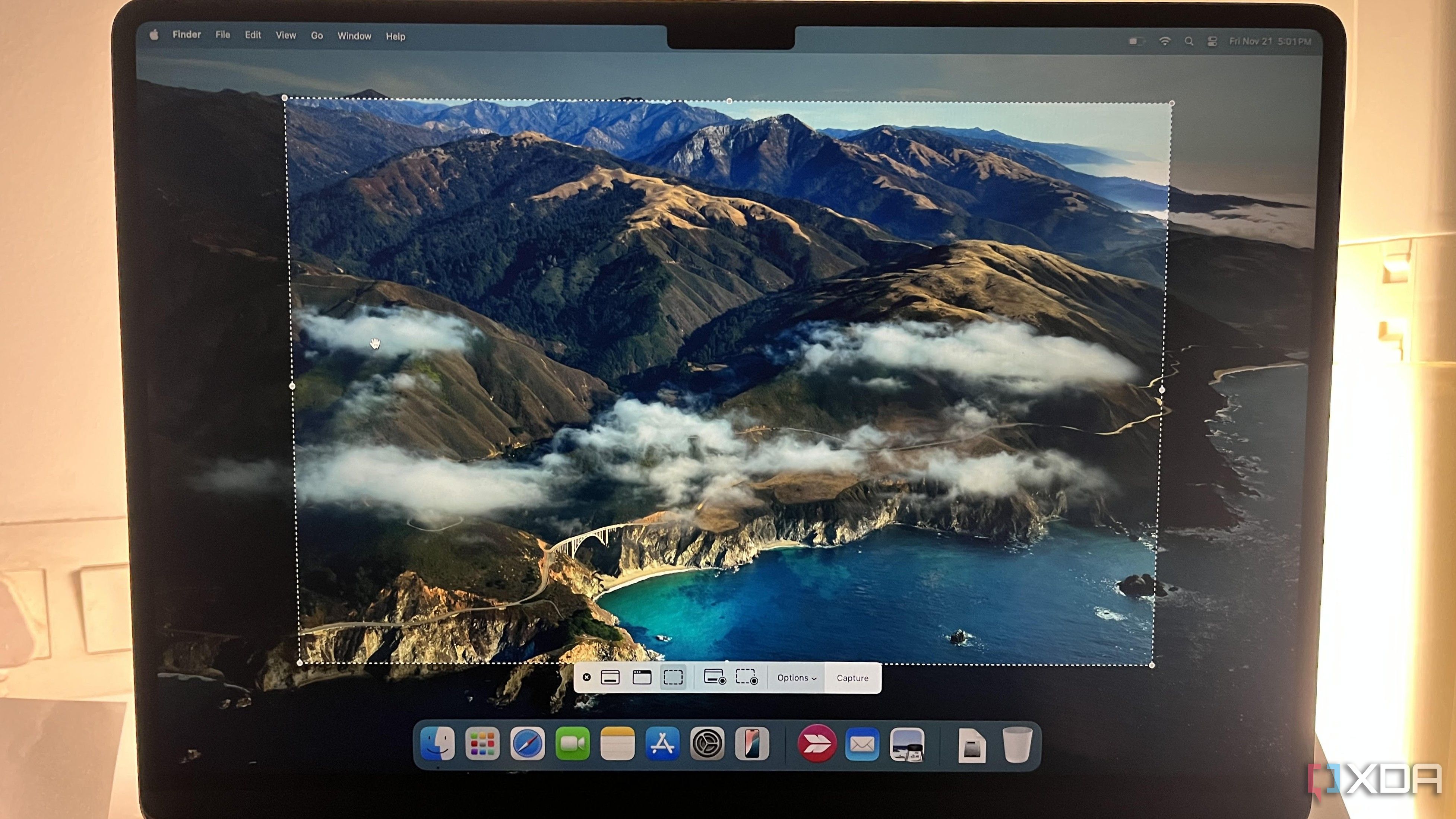Open the Options dropdown in the screenshot toolbar
1456x819 pixels.
(x=796, y=678)
